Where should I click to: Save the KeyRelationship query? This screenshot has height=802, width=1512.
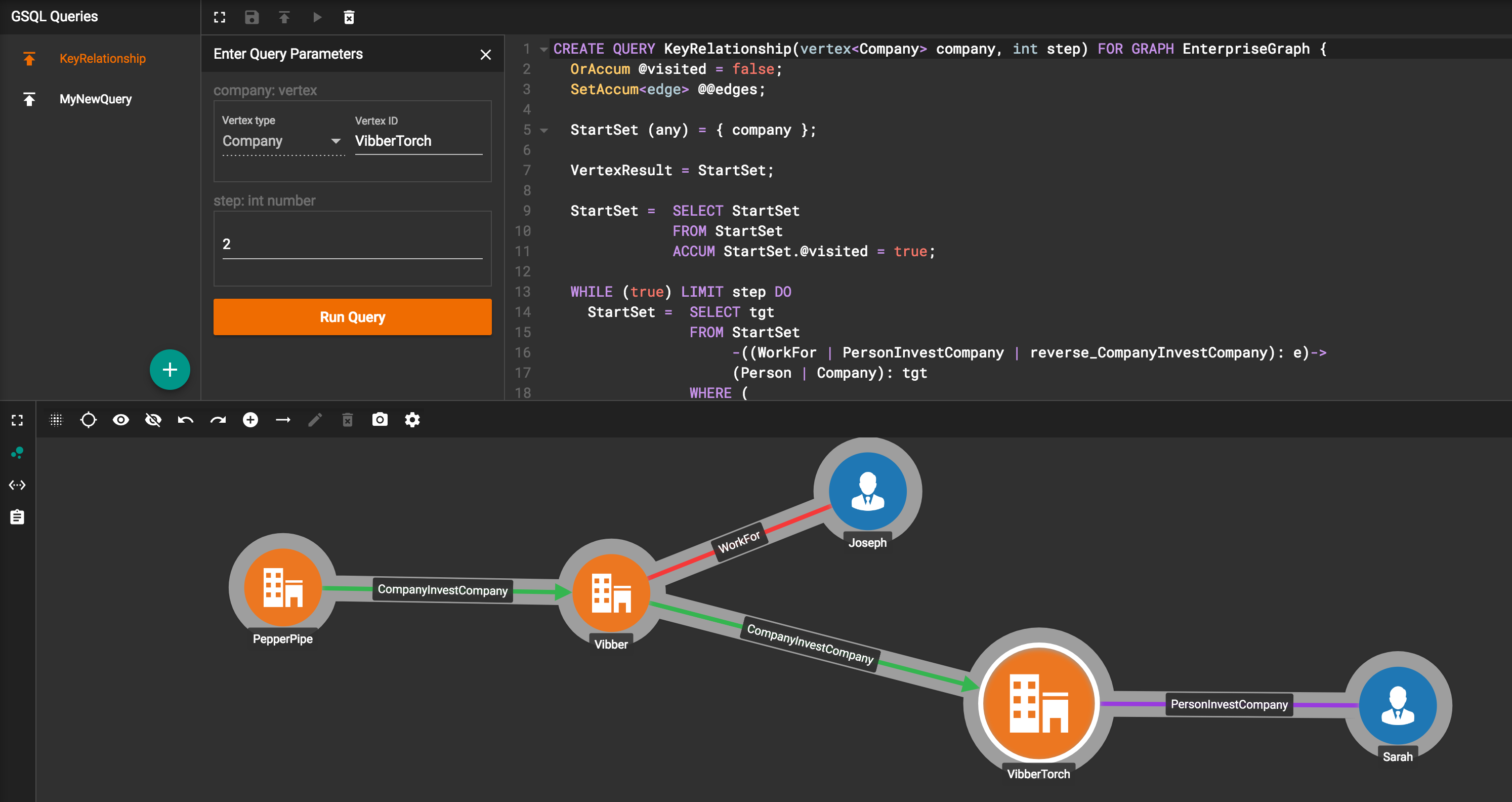pyautogui.click(x=252, y=17)
